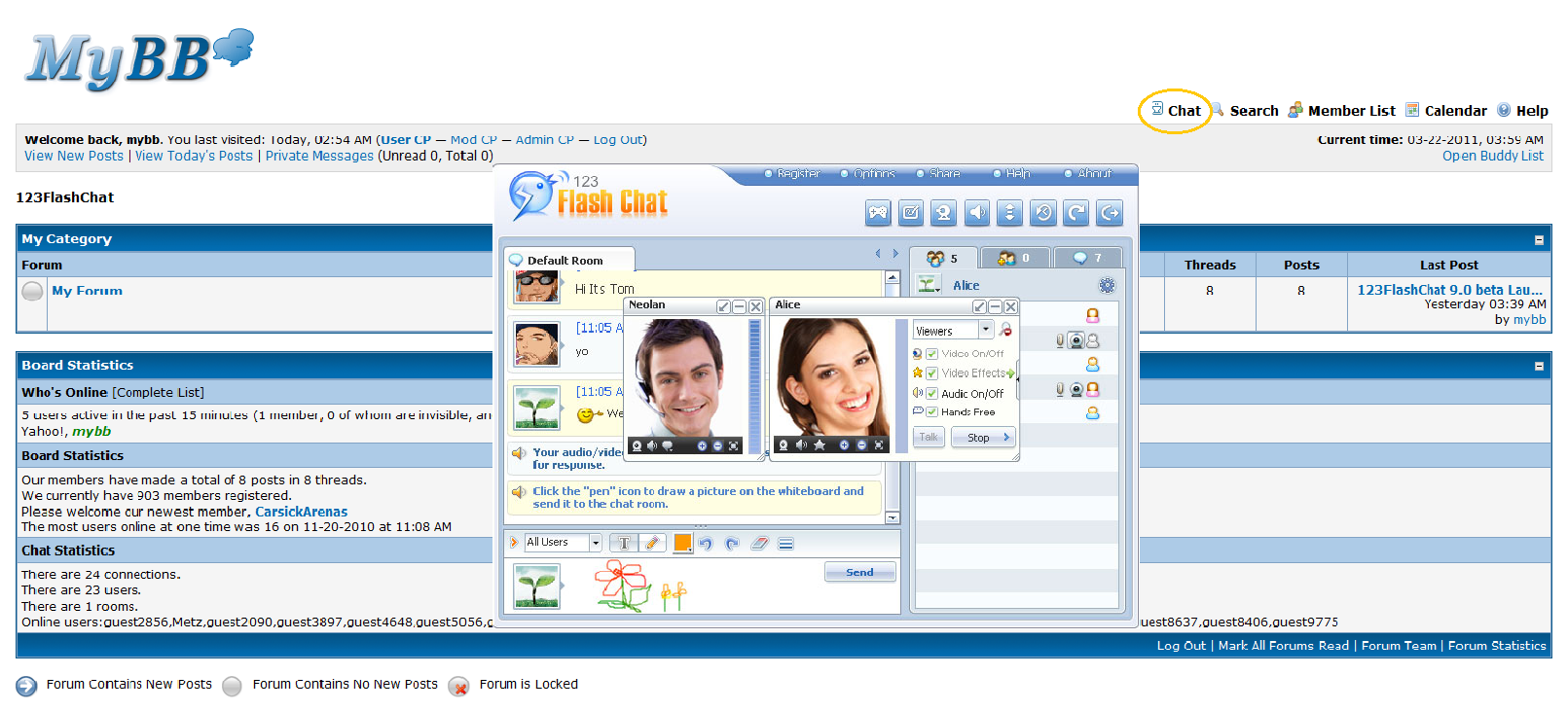This screenshot has width=1568, height=711.
Task: Select the pen drawing tool
Action: [x=652, y=543]
